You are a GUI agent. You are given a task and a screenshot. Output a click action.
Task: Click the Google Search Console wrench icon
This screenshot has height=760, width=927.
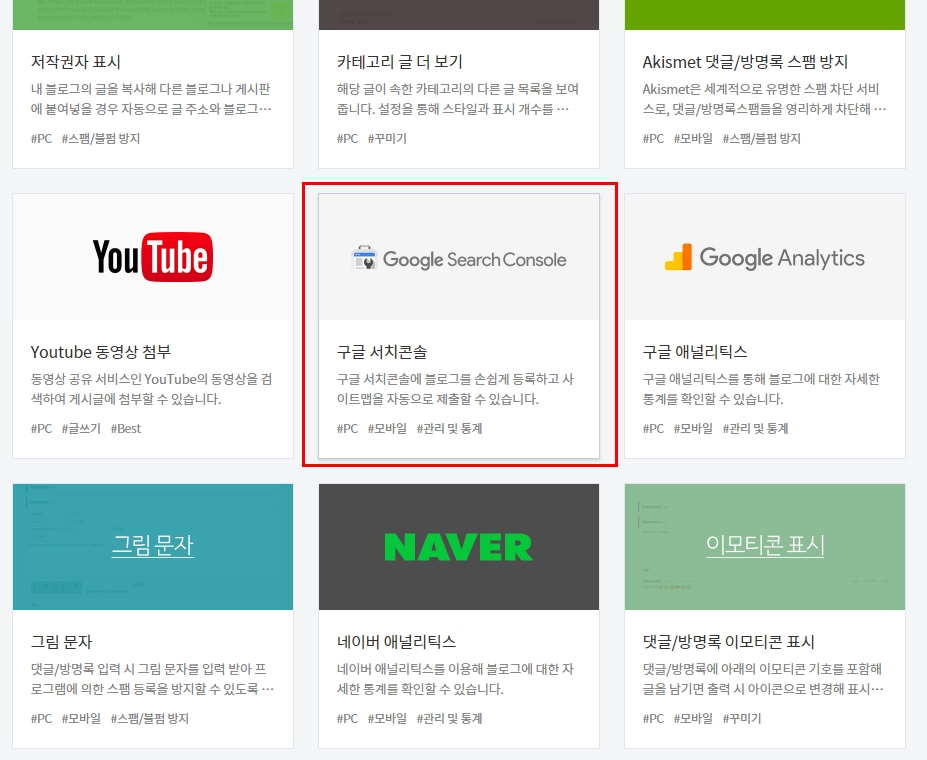(x=364, y=258)
